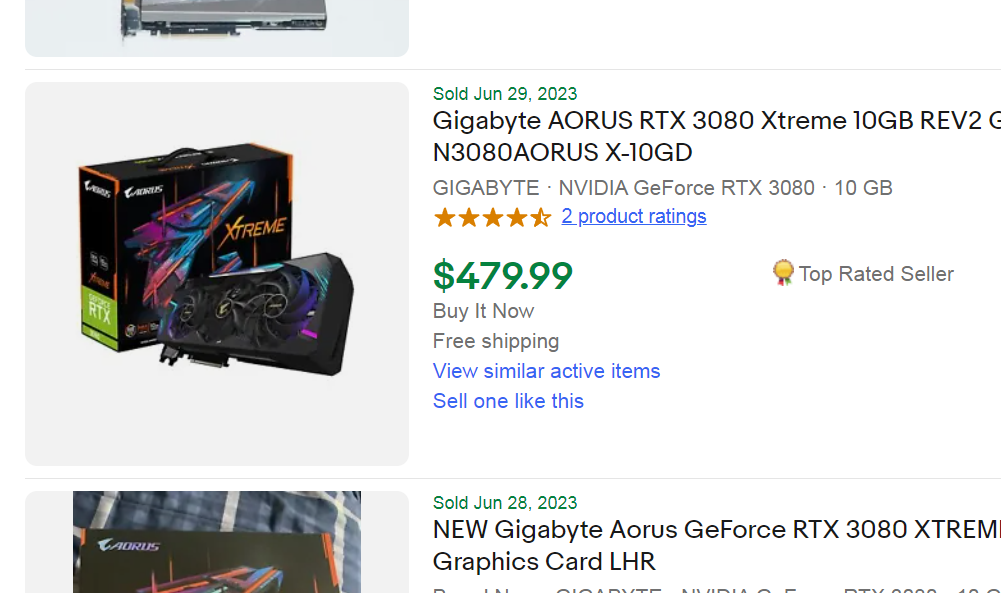Click the Top Rated Seller text

click(x=876, y=274)
